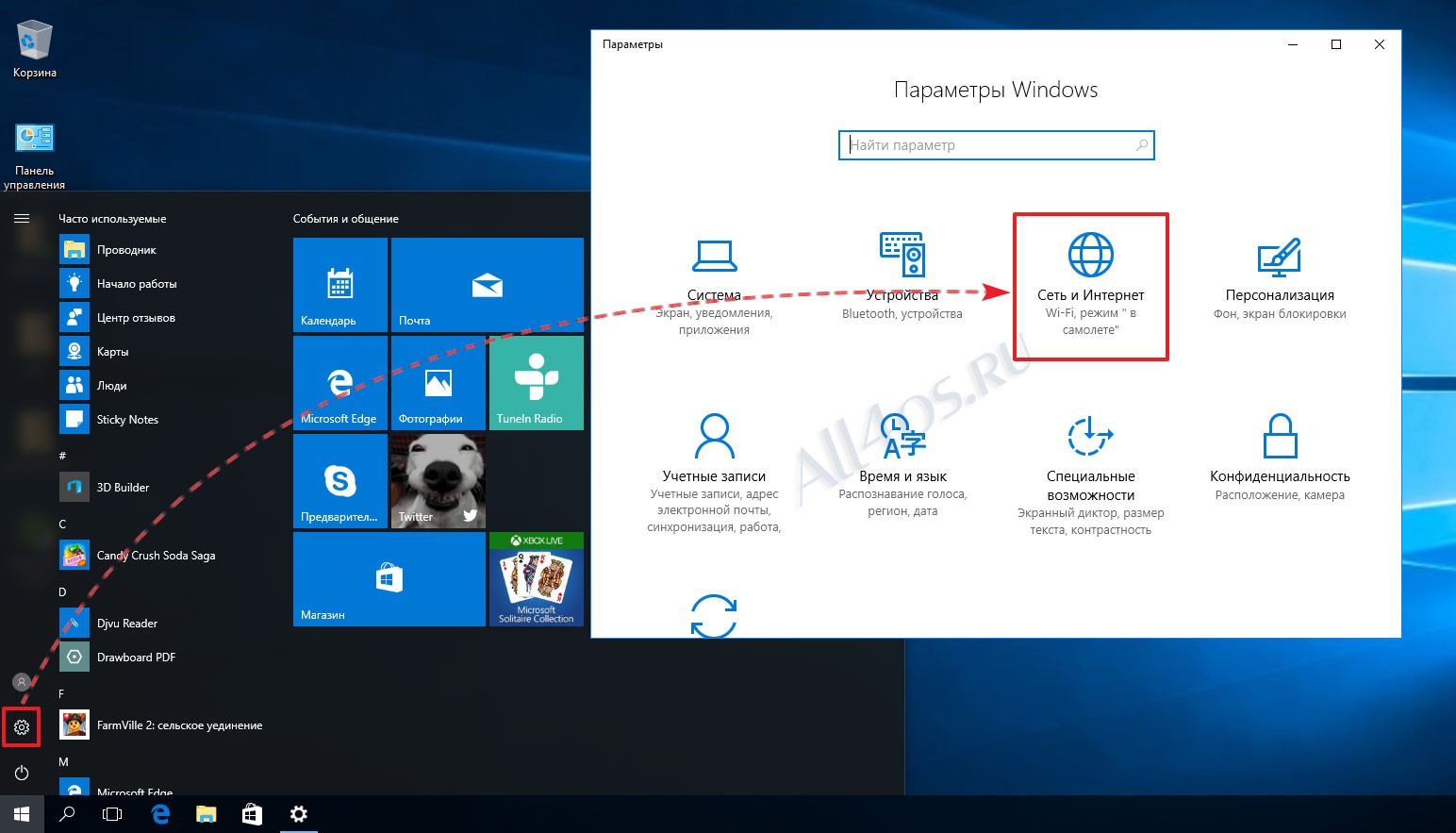Open the Control Panel desktop shortcut
This screenshot has width=1456, height=833.
pyautogui.click(x=35, y=157)
